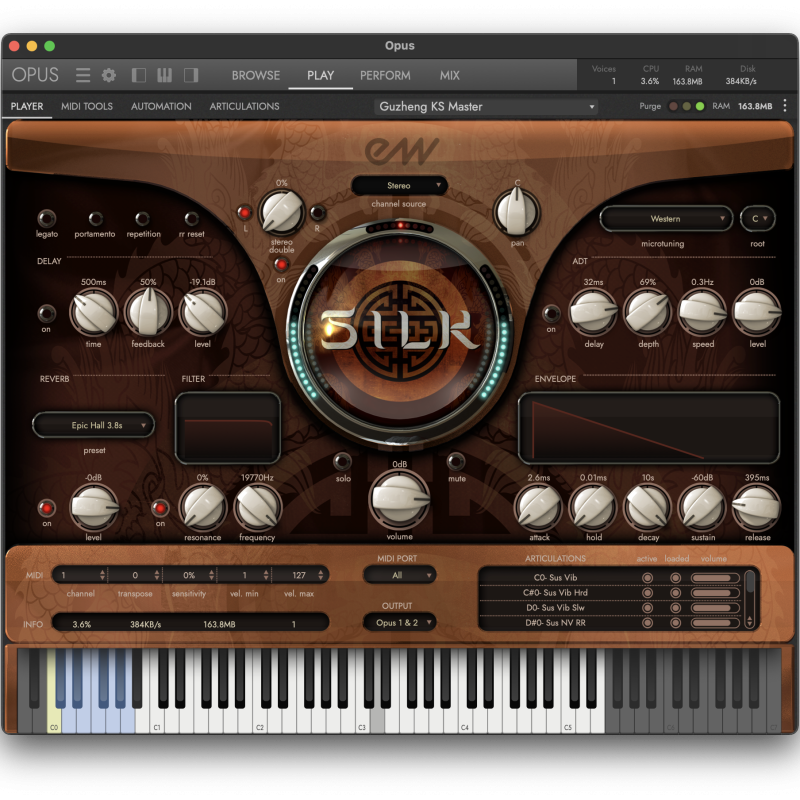Open the Western microtuning dropdown
The height and width of the screenshot is (800, 800).
(x=666, y=219)
